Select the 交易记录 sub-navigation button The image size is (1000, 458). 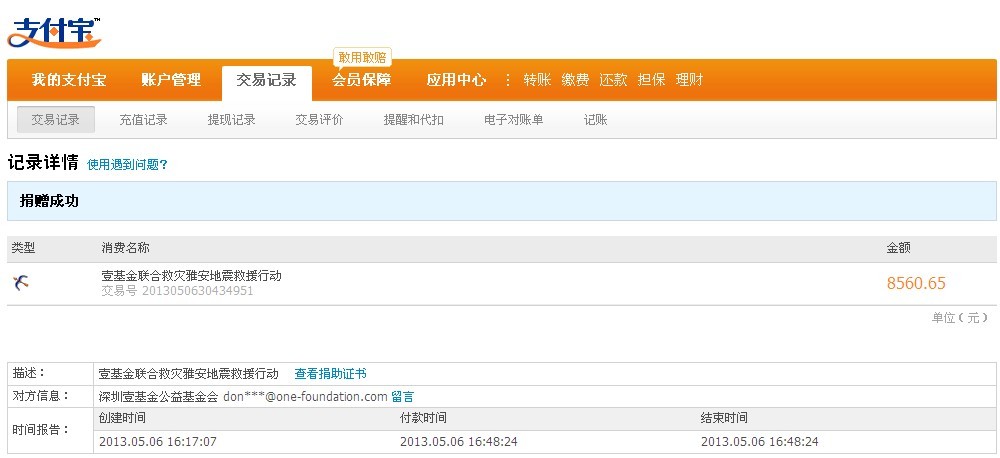(55, 119)
